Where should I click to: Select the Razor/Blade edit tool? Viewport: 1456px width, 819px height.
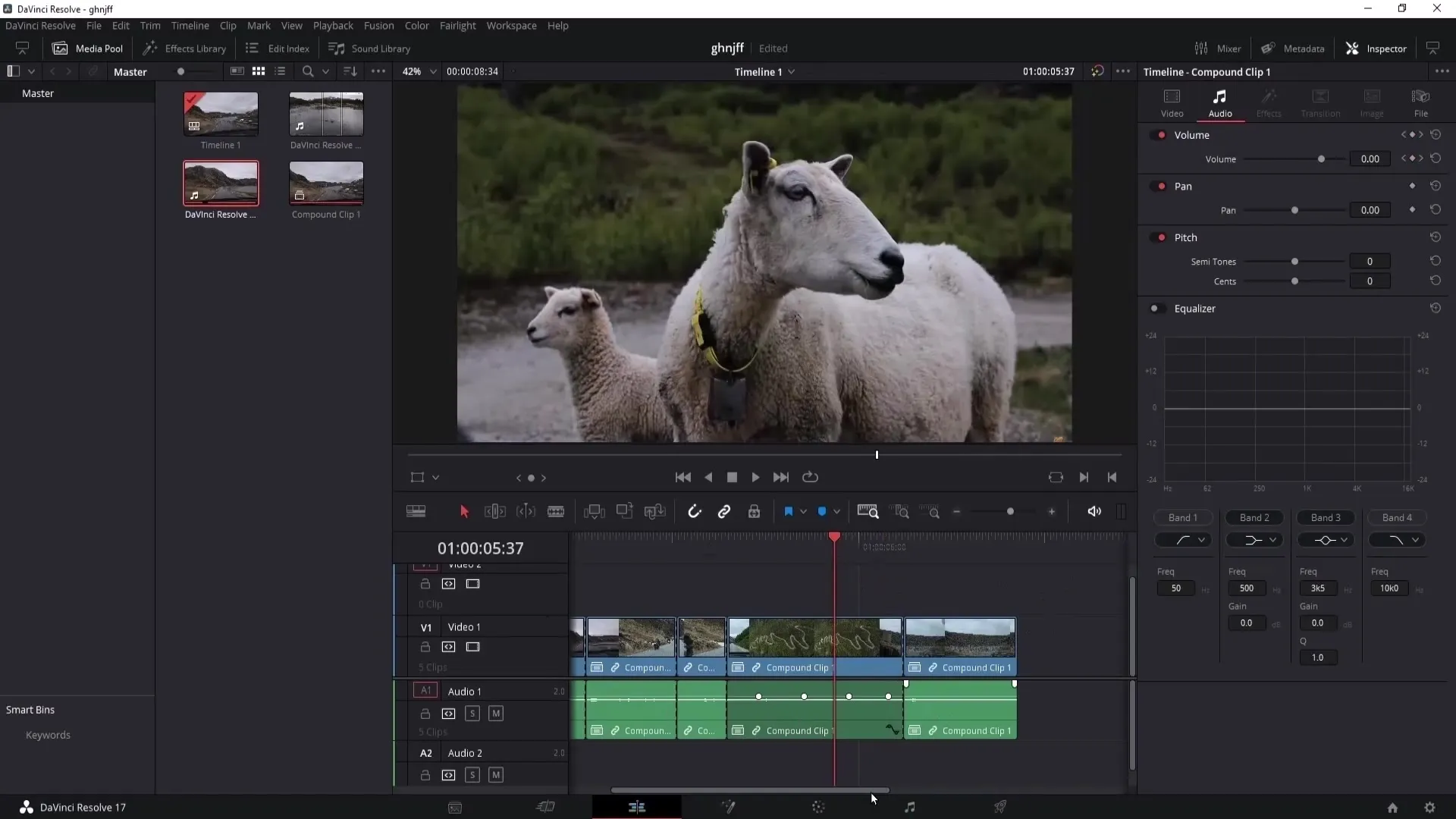tap(557, 512)
